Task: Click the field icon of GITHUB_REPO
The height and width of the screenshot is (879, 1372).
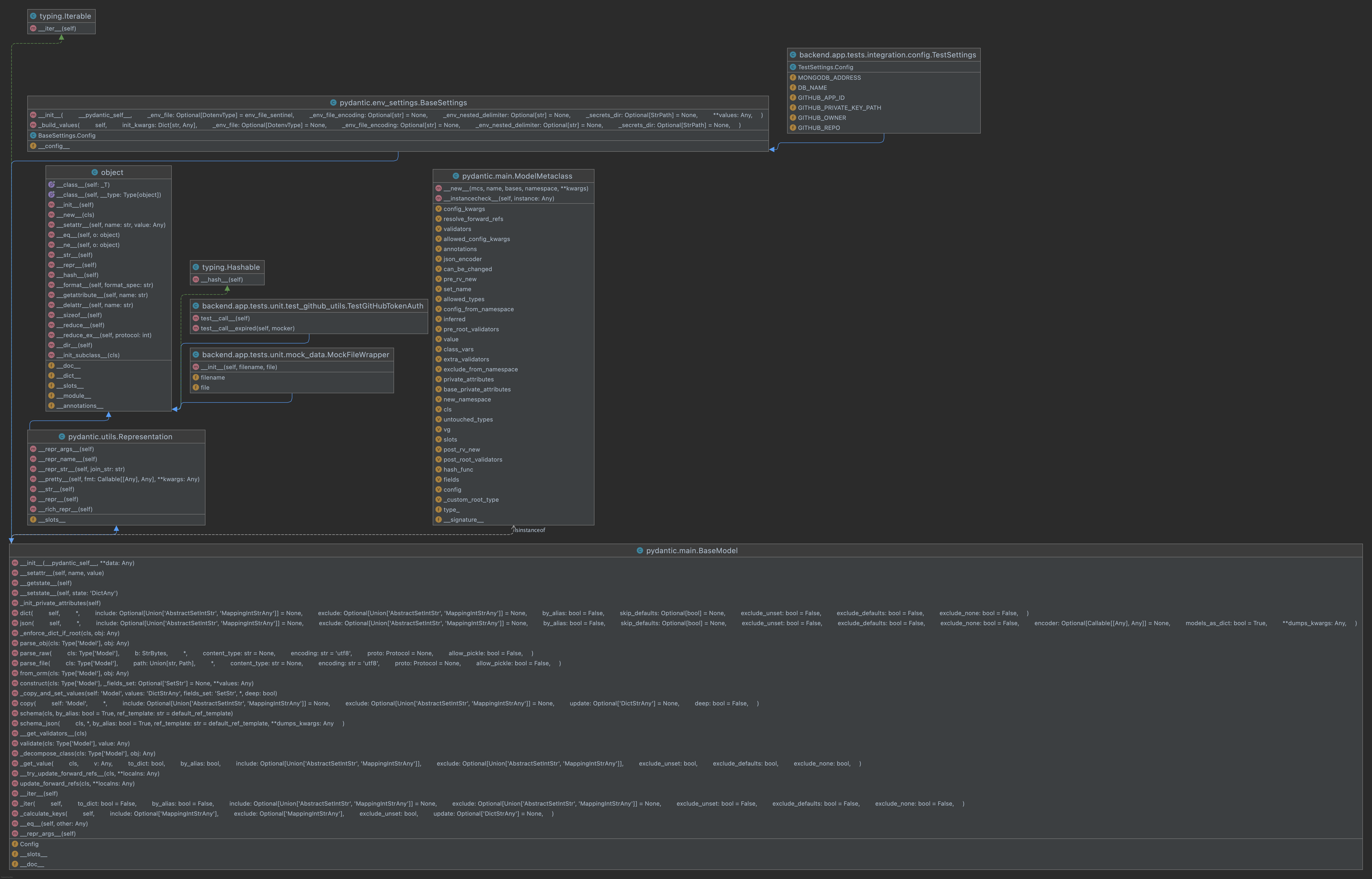Action: [x=793, y=128]
